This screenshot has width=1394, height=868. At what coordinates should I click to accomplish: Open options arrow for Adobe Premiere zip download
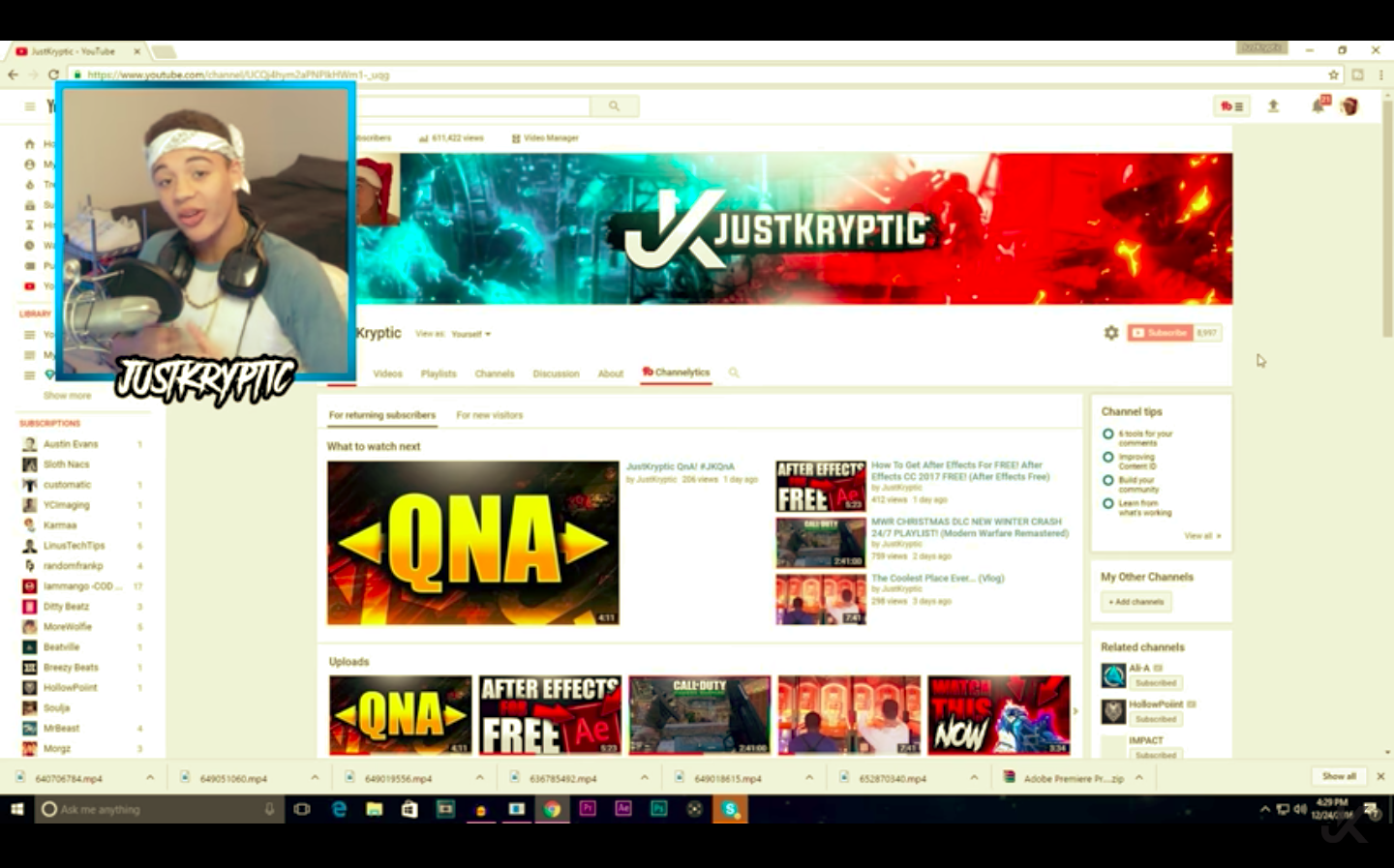1139,777
